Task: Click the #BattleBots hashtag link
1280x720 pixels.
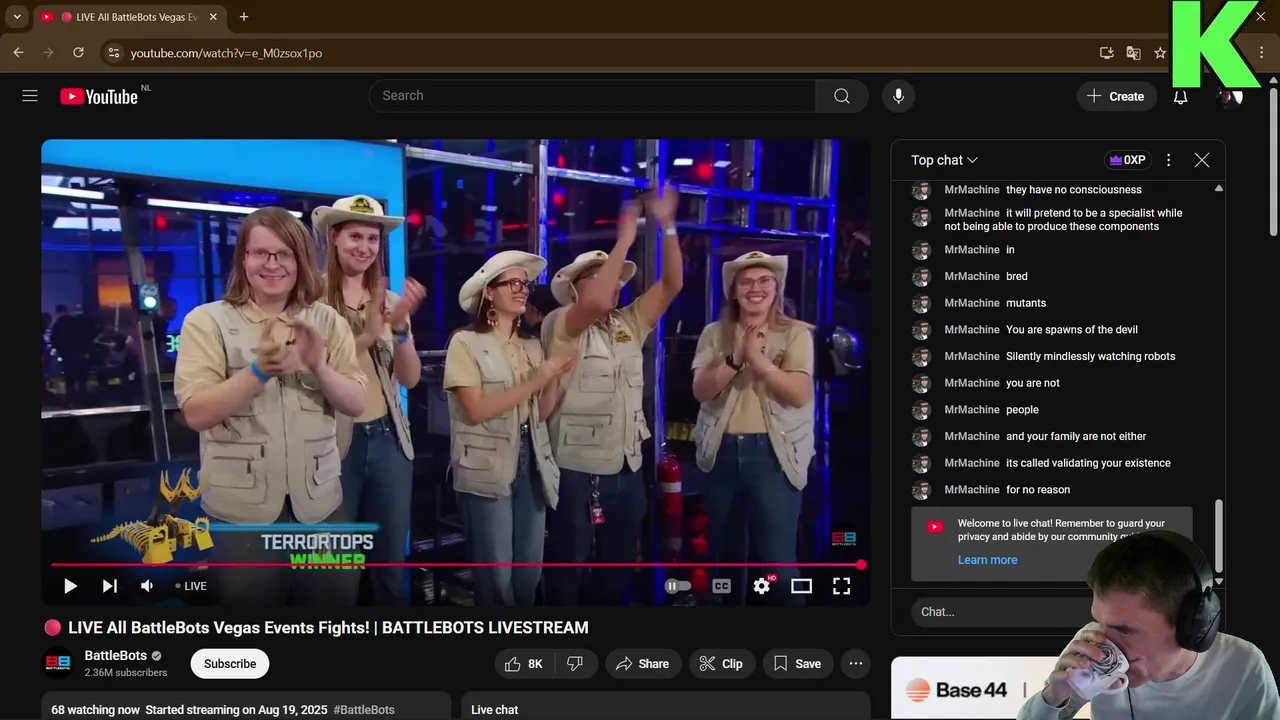Action: click(364, 710)
